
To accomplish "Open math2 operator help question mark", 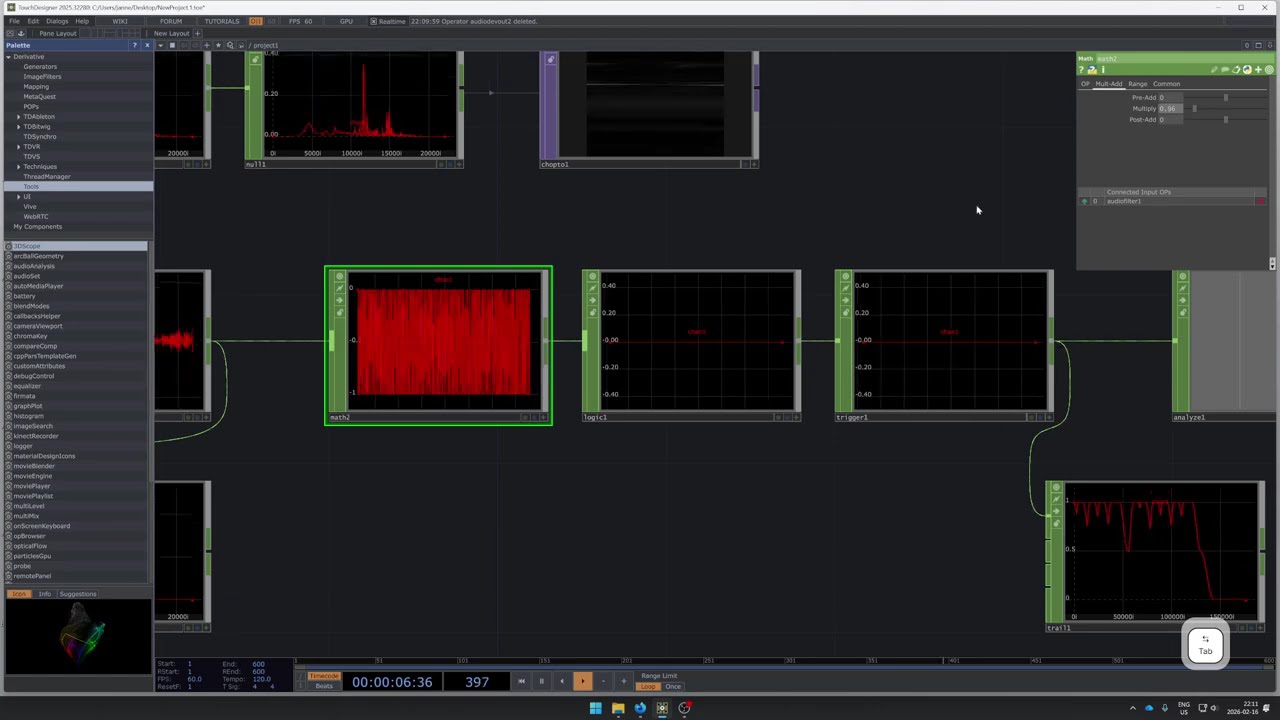I will pos(1081,70).
